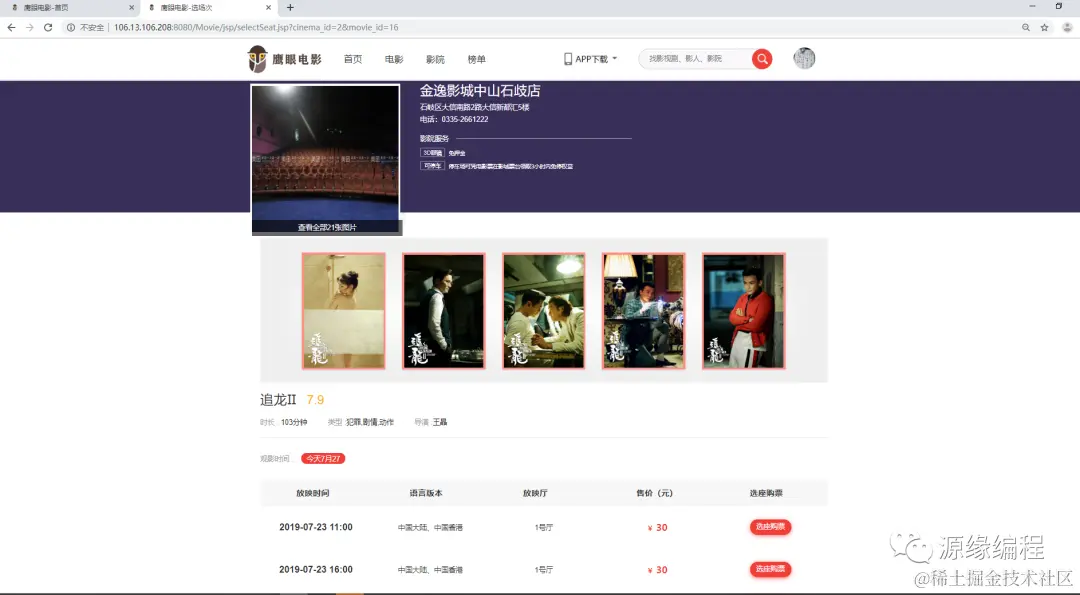Open 查看全部21张图片 link
The image size is (1080, 595).
pos(327,227)
